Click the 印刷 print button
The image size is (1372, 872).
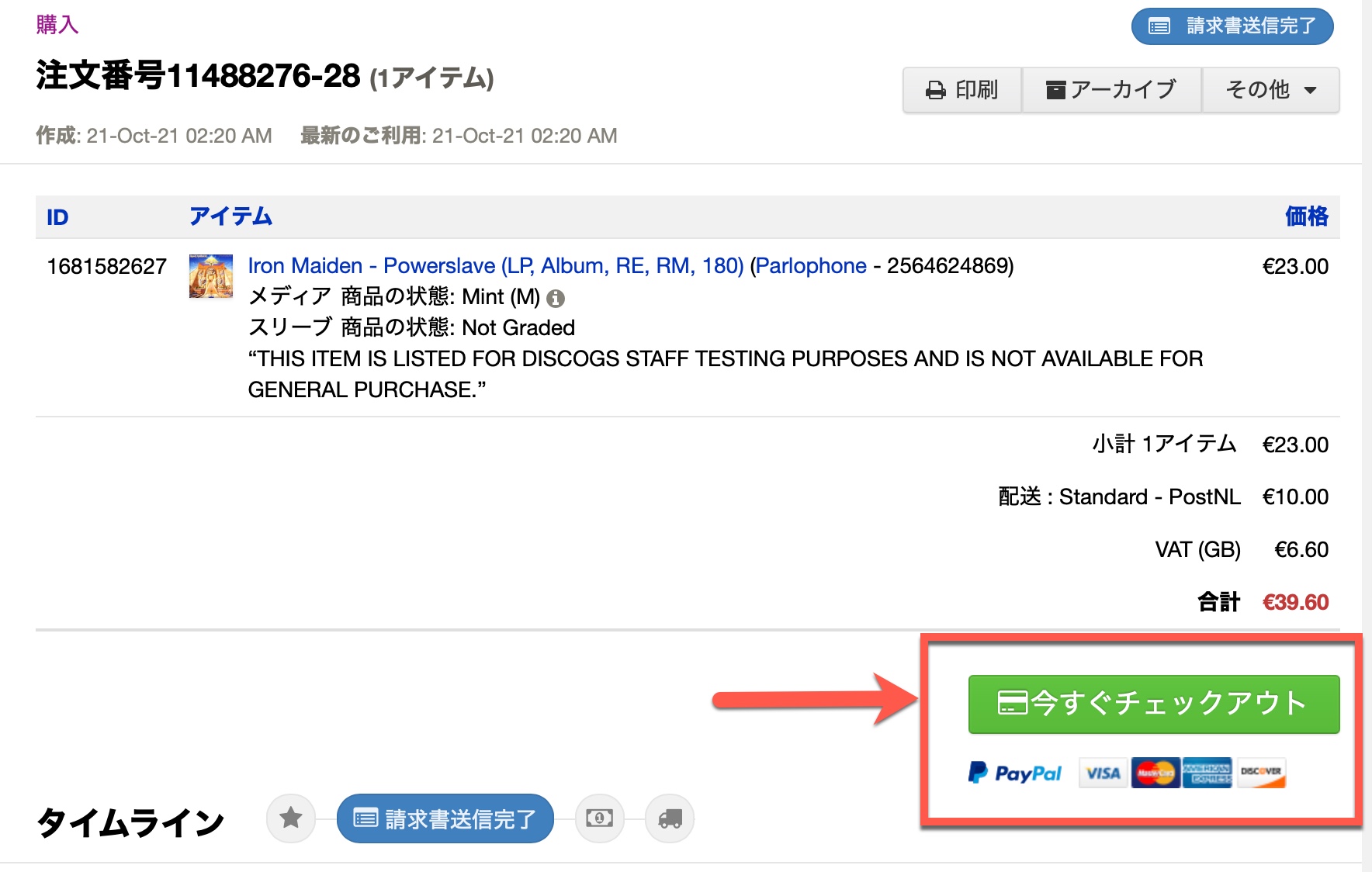962,90
